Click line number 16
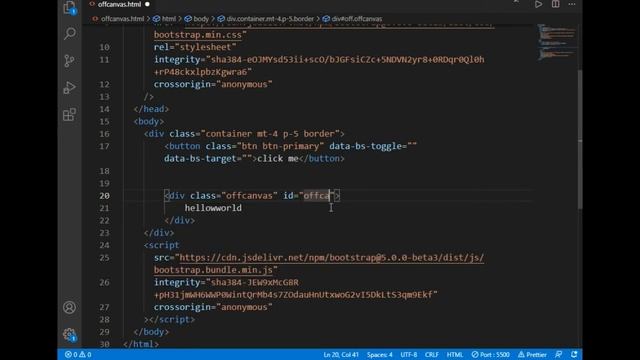Screen dimensions: 640x360 click(x=104, y=134)
